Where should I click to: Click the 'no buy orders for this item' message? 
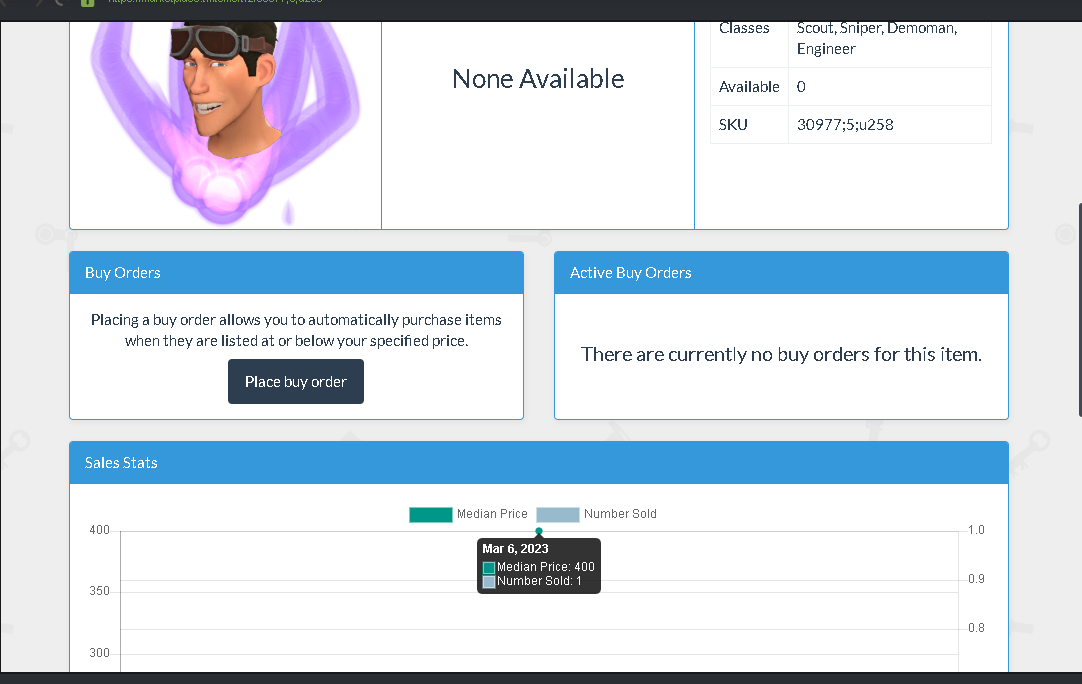tap(781, 354)
